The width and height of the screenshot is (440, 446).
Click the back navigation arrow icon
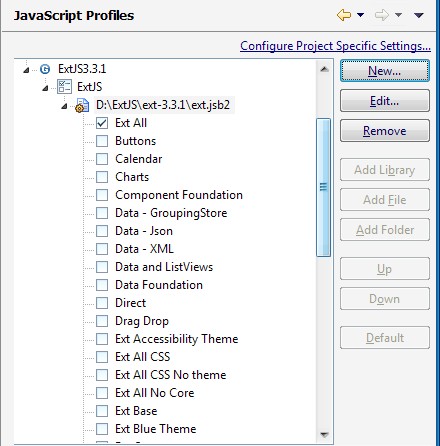[x=344, y=15]
